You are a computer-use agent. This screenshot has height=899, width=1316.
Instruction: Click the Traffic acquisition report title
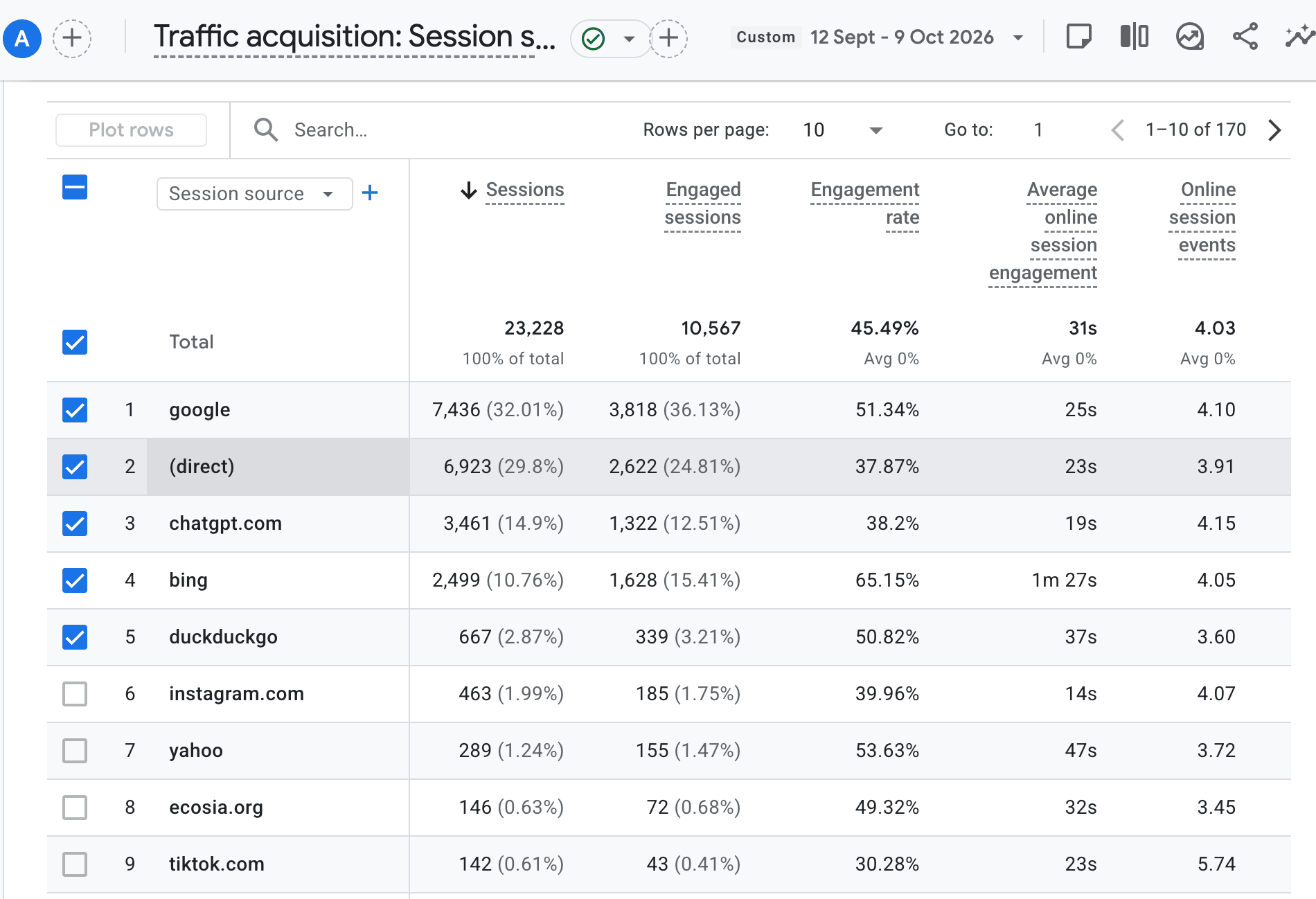(x=355, y=38)
